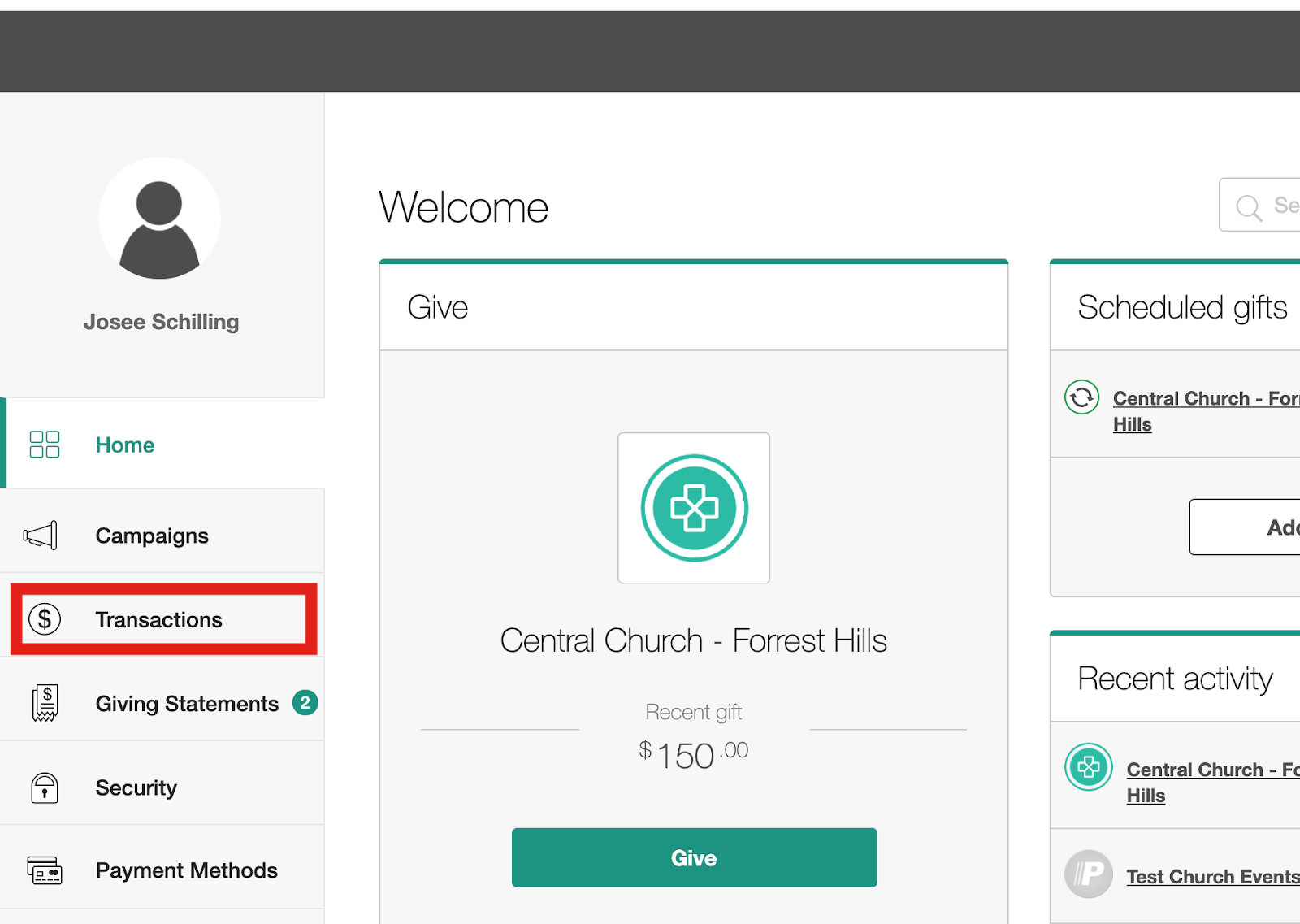
Task: Click the cross icon in Recent activity
Action: [1088, 767]
